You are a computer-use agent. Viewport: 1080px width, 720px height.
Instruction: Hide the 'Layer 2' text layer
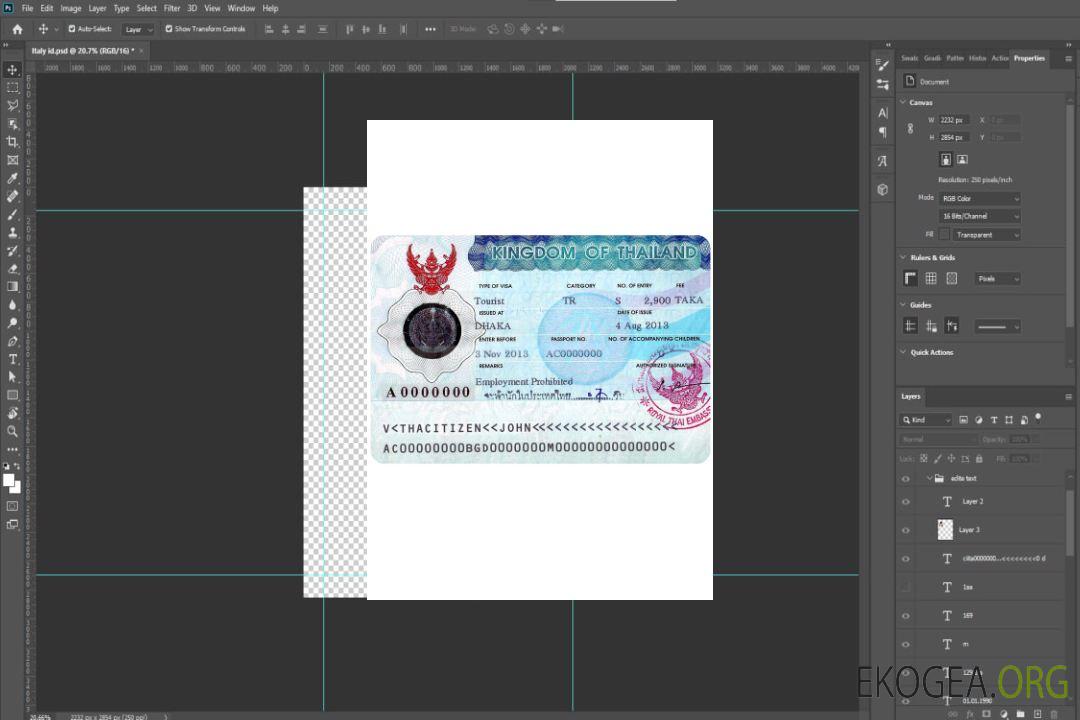(906, 502)
